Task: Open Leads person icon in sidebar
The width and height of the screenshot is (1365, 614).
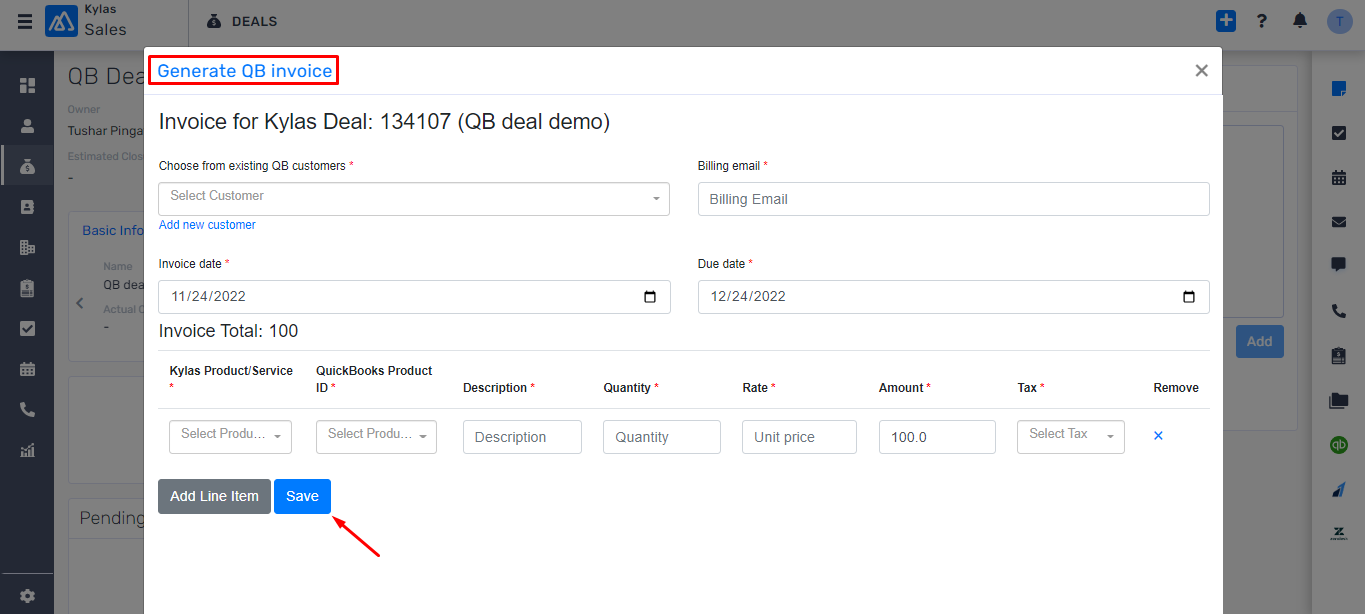Action: tap(27, 126)
